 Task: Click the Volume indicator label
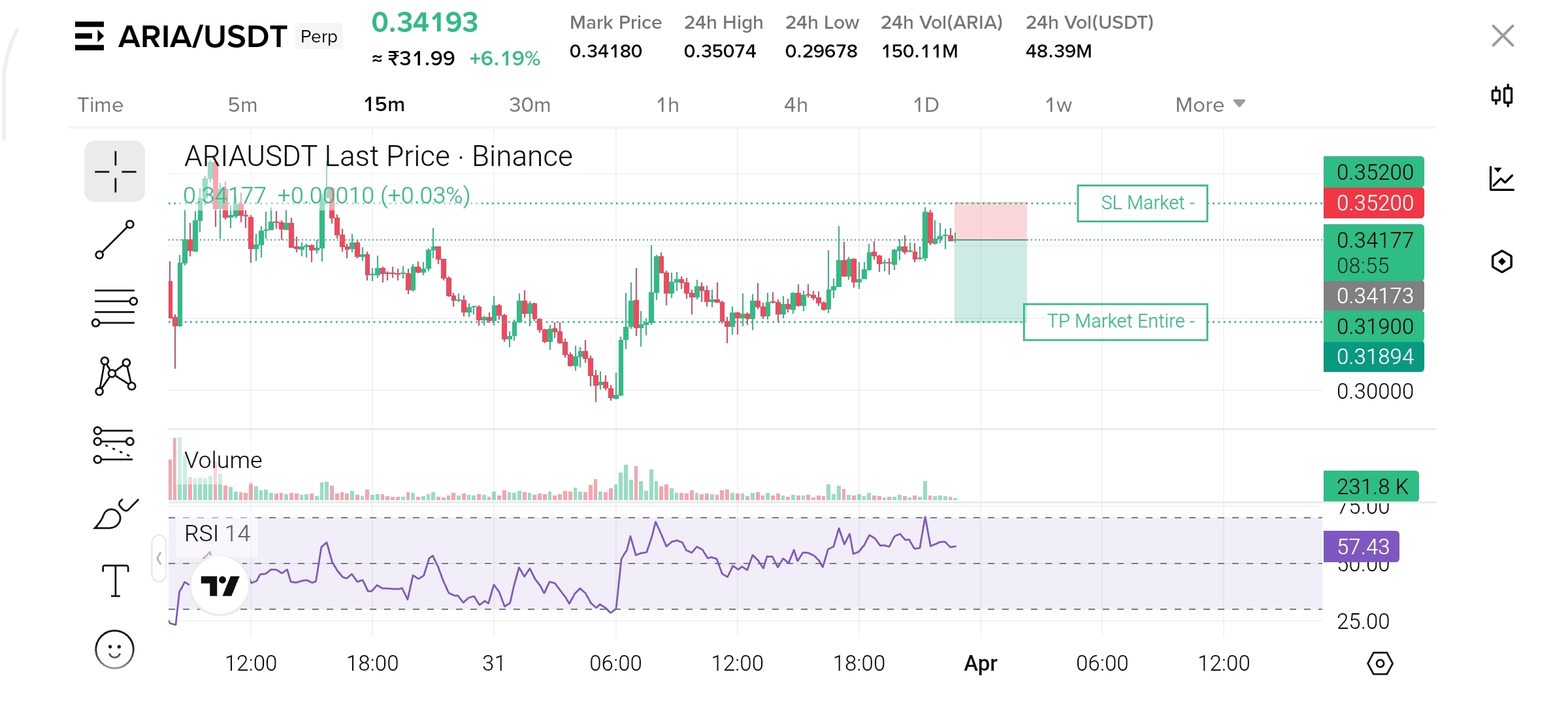click(x=223, y=460)
